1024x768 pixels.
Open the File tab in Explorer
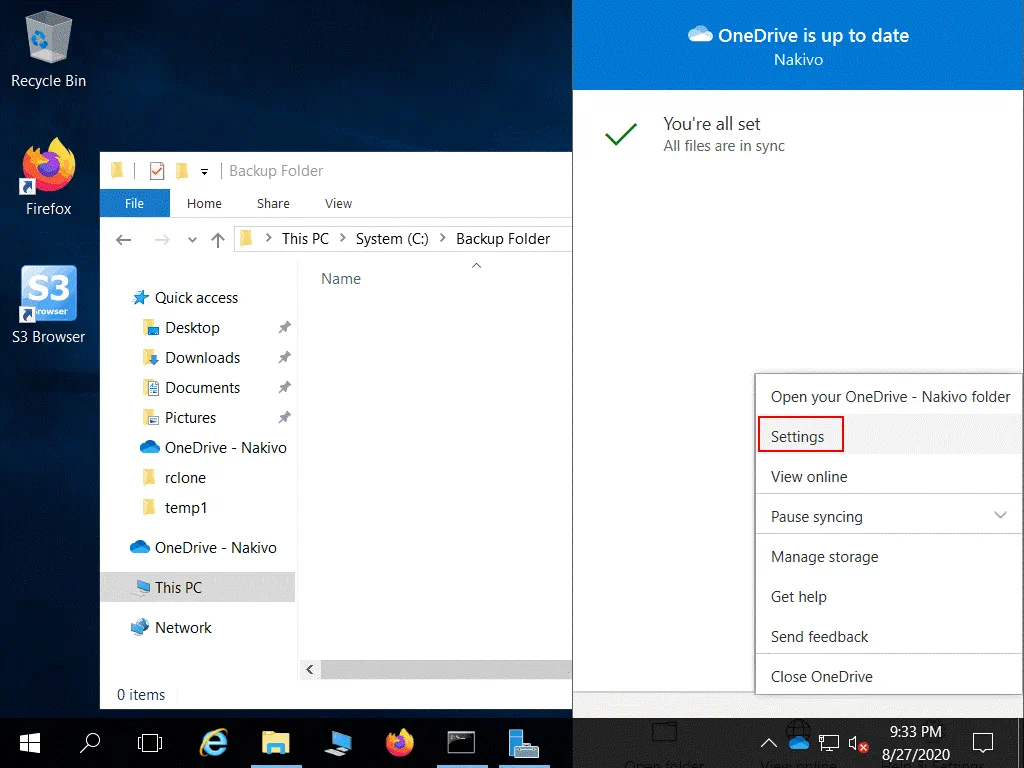tap(135, 203)
